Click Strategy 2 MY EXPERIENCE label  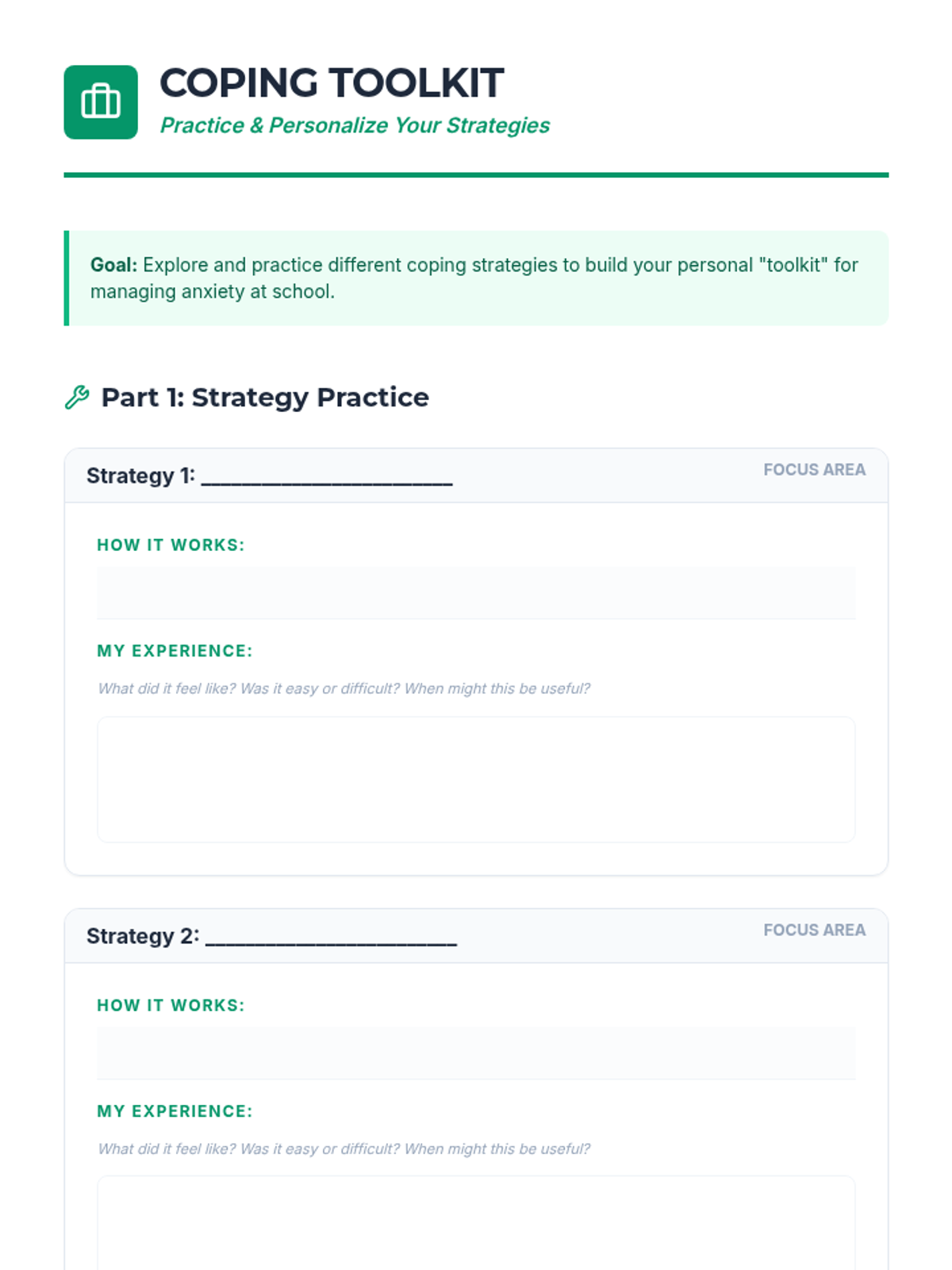175,1111
